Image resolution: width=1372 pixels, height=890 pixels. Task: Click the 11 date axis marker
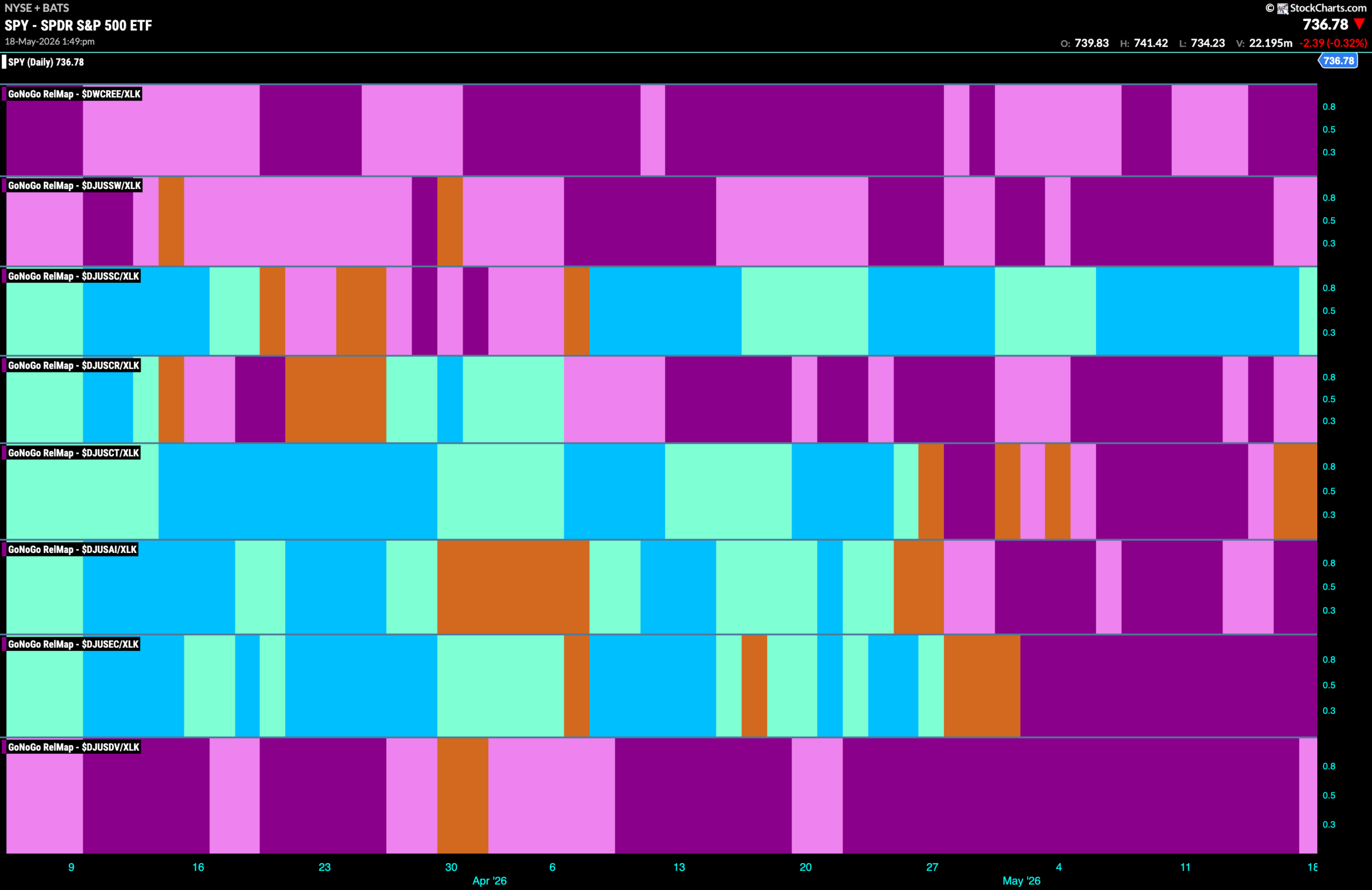pos(1185,867)
